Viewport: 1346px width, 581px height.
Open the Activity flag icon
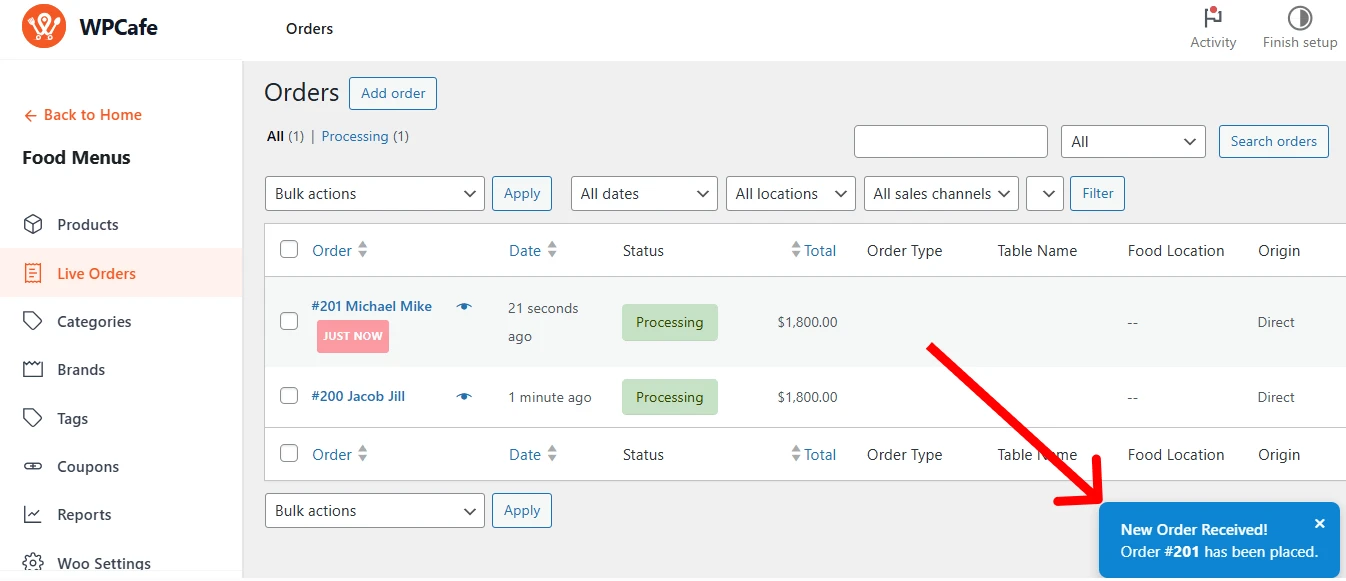coord(1213,18)
